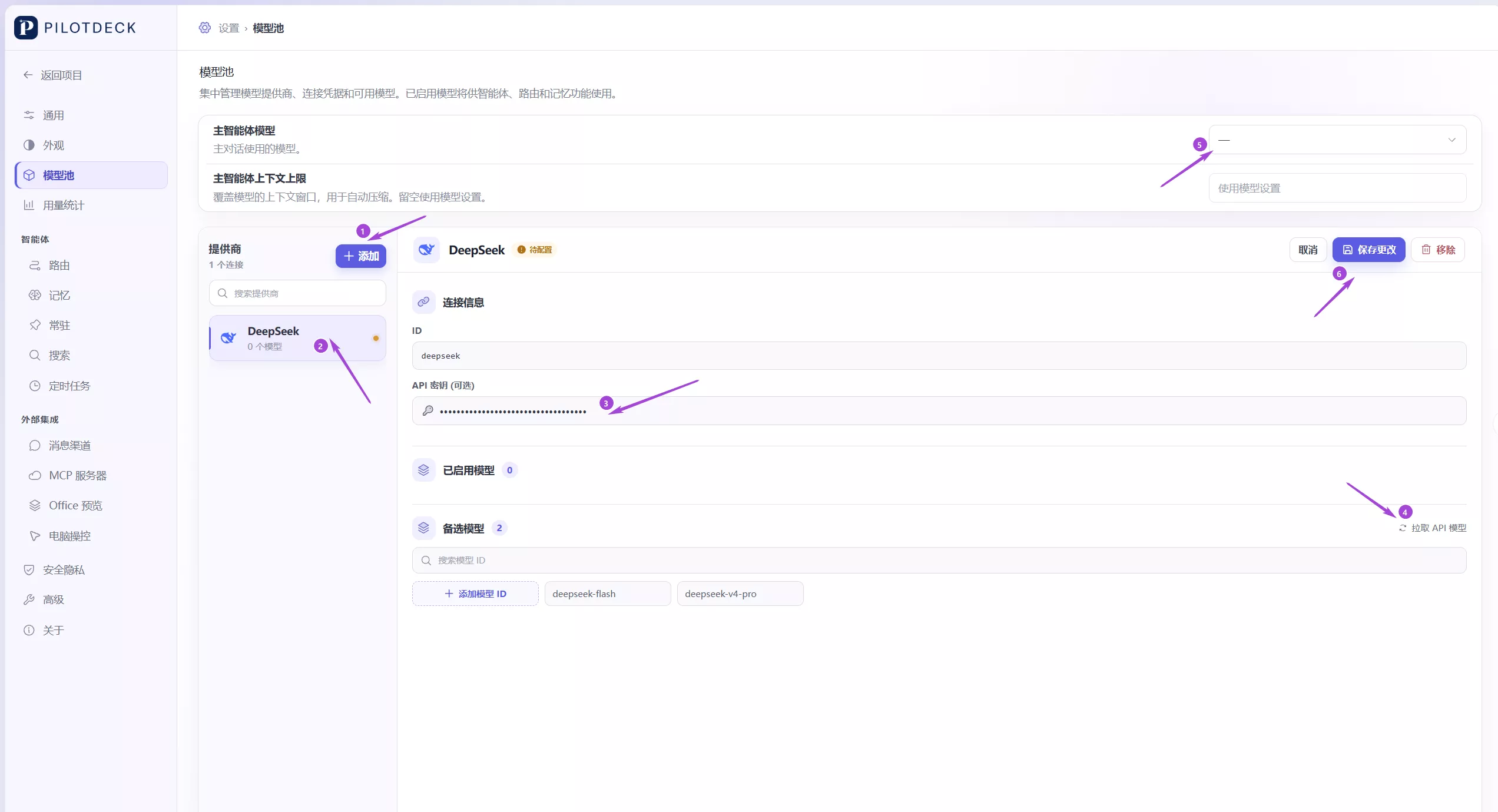Open 安全隐私 security settings
1498x812 pixels.
point(91,569)
